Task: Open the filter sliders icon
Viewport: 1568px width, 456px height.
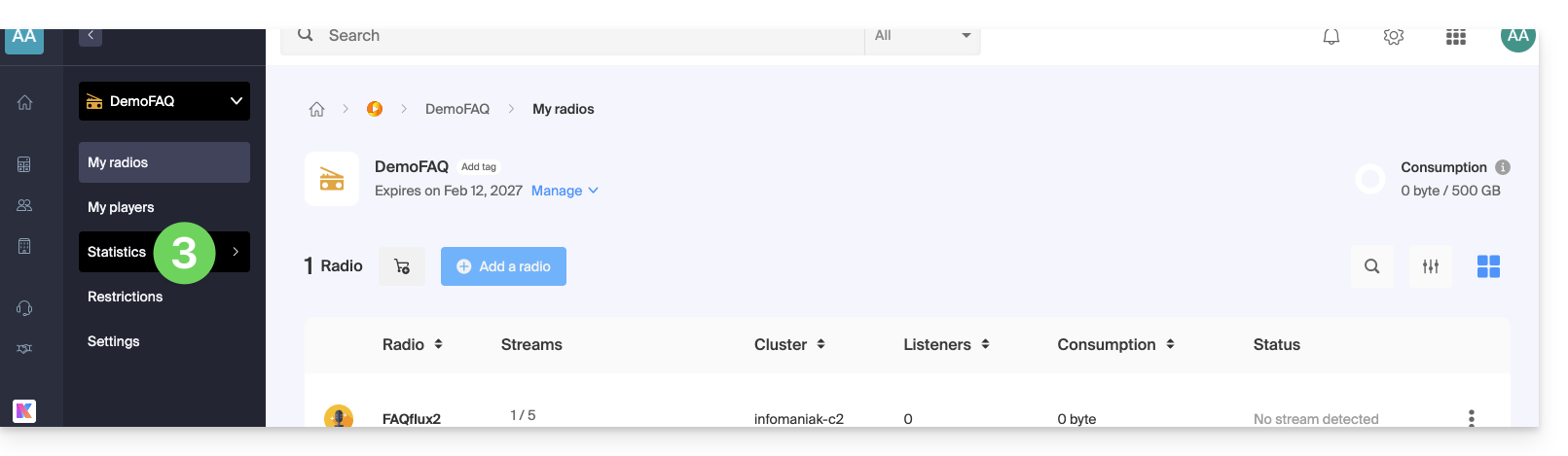Action: [x=1430, y=266]
